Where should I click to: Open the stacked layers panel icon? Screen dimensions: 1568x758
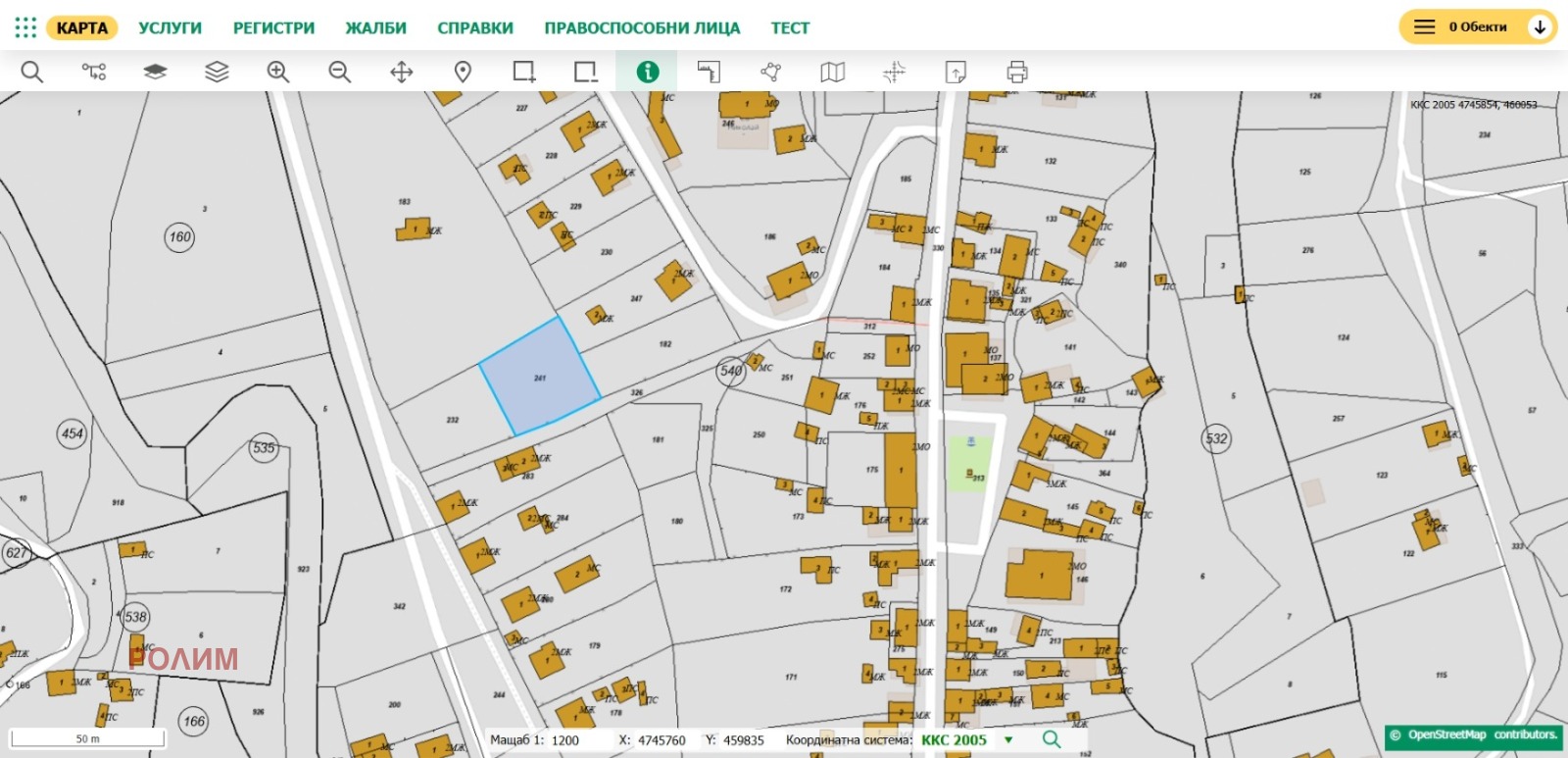(x=217, y=72)
